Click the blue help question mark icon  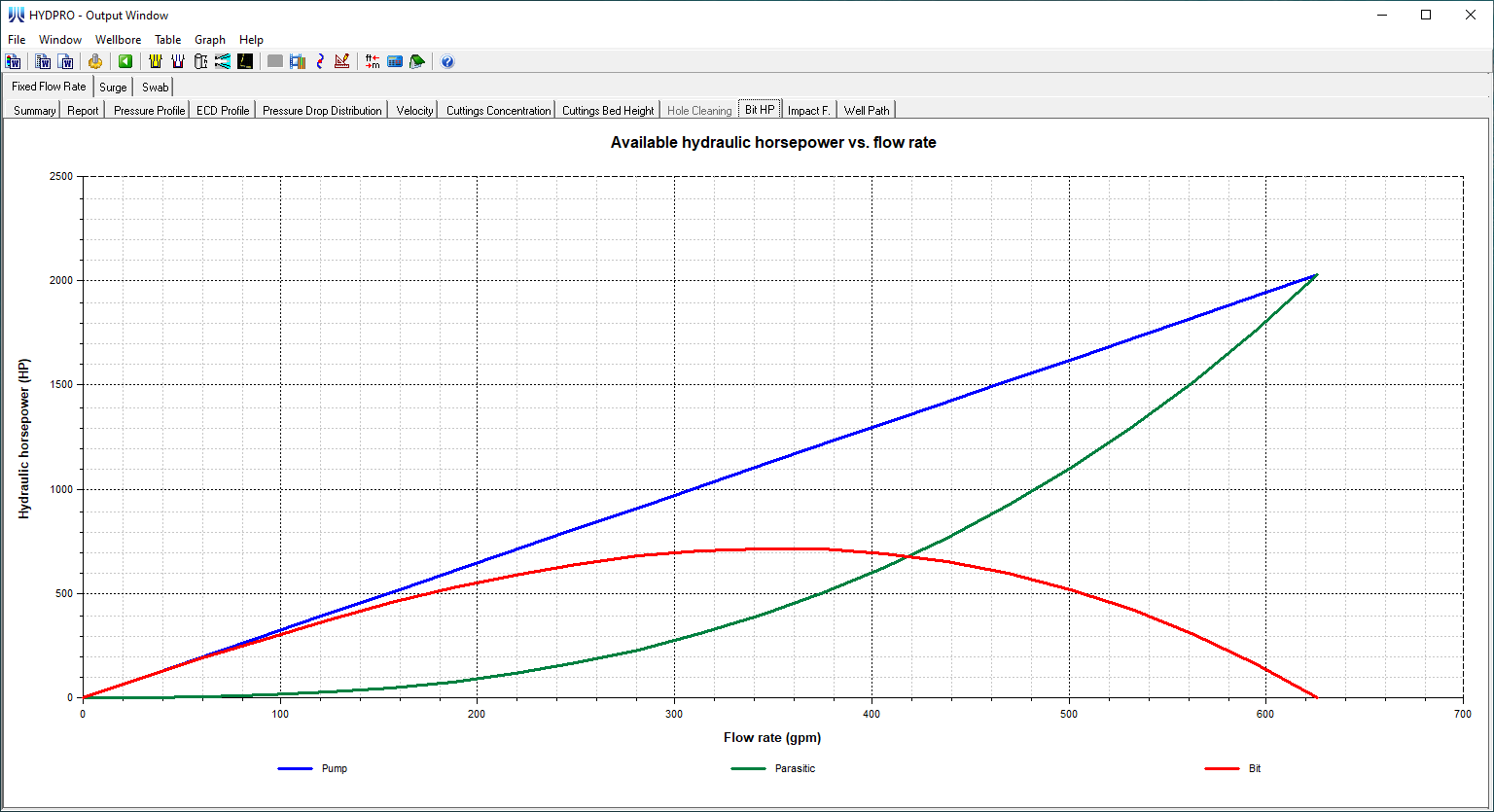[447, 61]
